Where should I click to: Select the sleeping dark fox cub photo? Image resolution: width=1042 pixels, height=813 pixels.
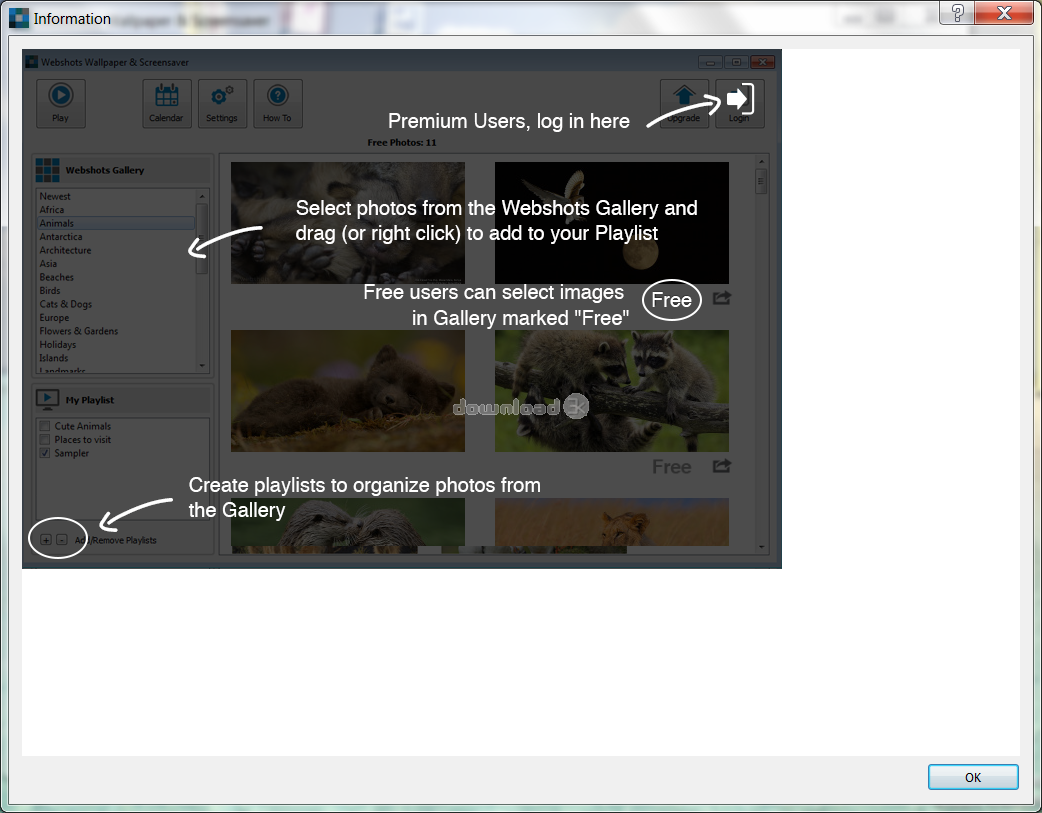(x=348, y=391)
